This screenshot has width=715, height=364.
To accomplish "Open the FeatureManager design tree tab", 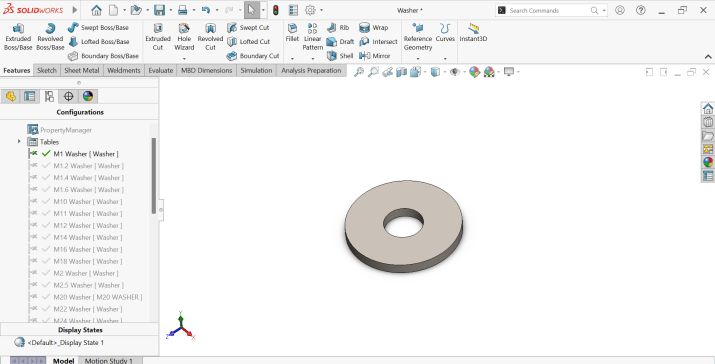I will tap(10, 96).
